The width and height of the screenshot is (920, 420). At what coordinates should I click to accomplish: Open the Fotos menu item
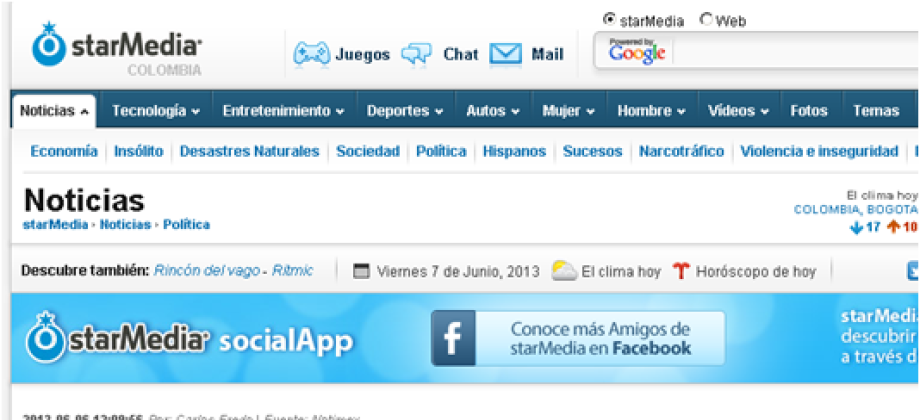click(x=809, y=110)
